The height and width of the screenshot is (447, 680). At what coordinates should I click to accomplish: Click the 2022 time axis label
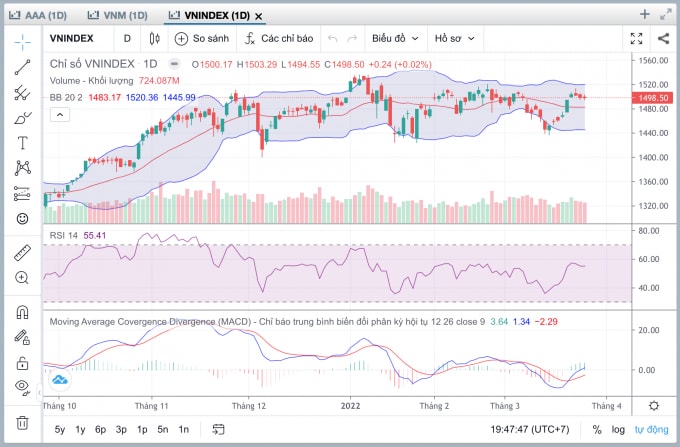[x=350, y=406]
